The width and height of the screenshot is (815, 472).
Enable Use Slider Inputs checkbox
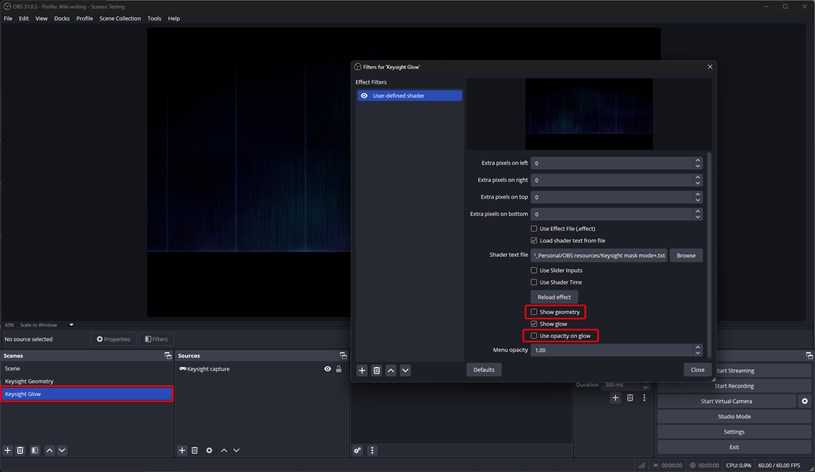(x=534, y=270)
